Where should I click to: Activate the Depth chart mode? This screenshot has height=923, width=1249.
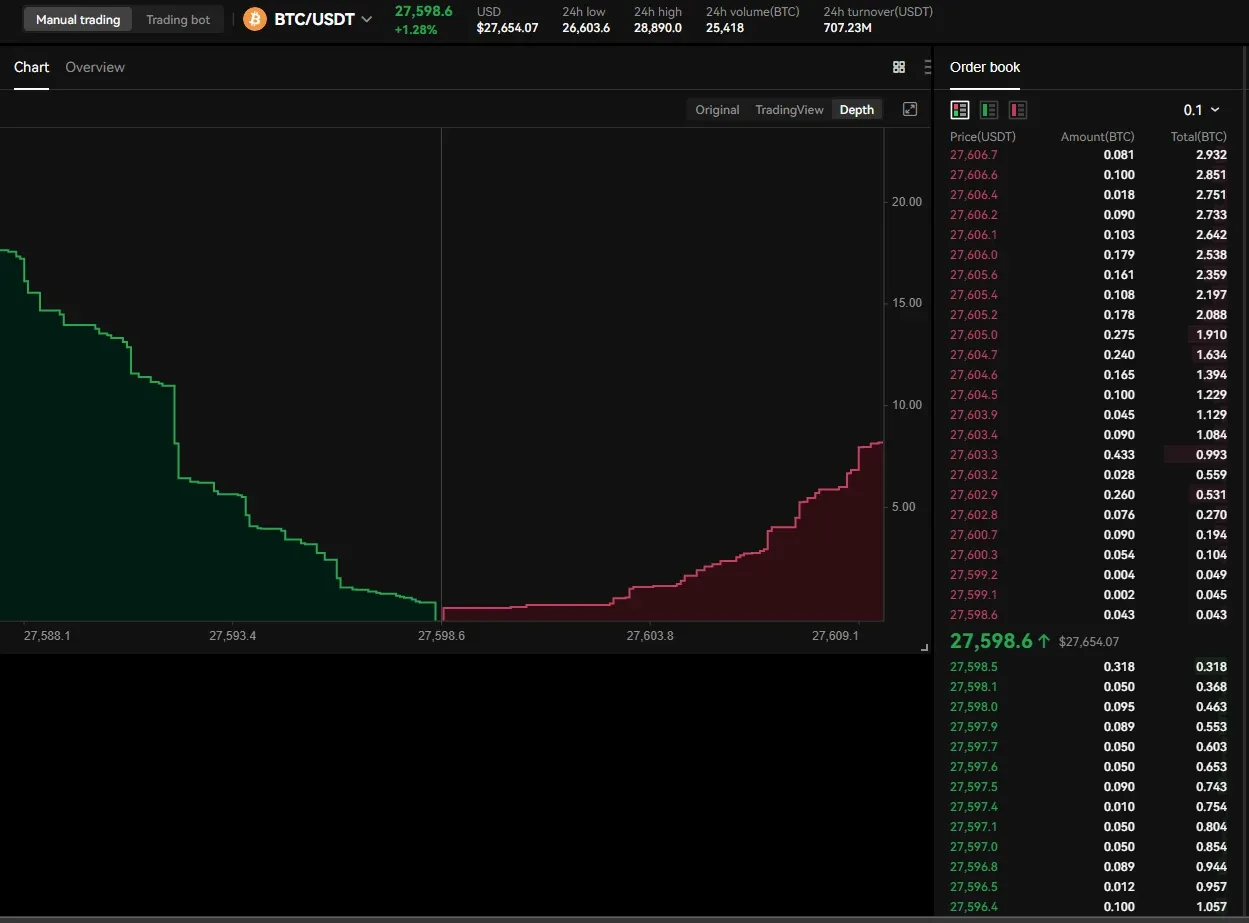tap(856, 109)
